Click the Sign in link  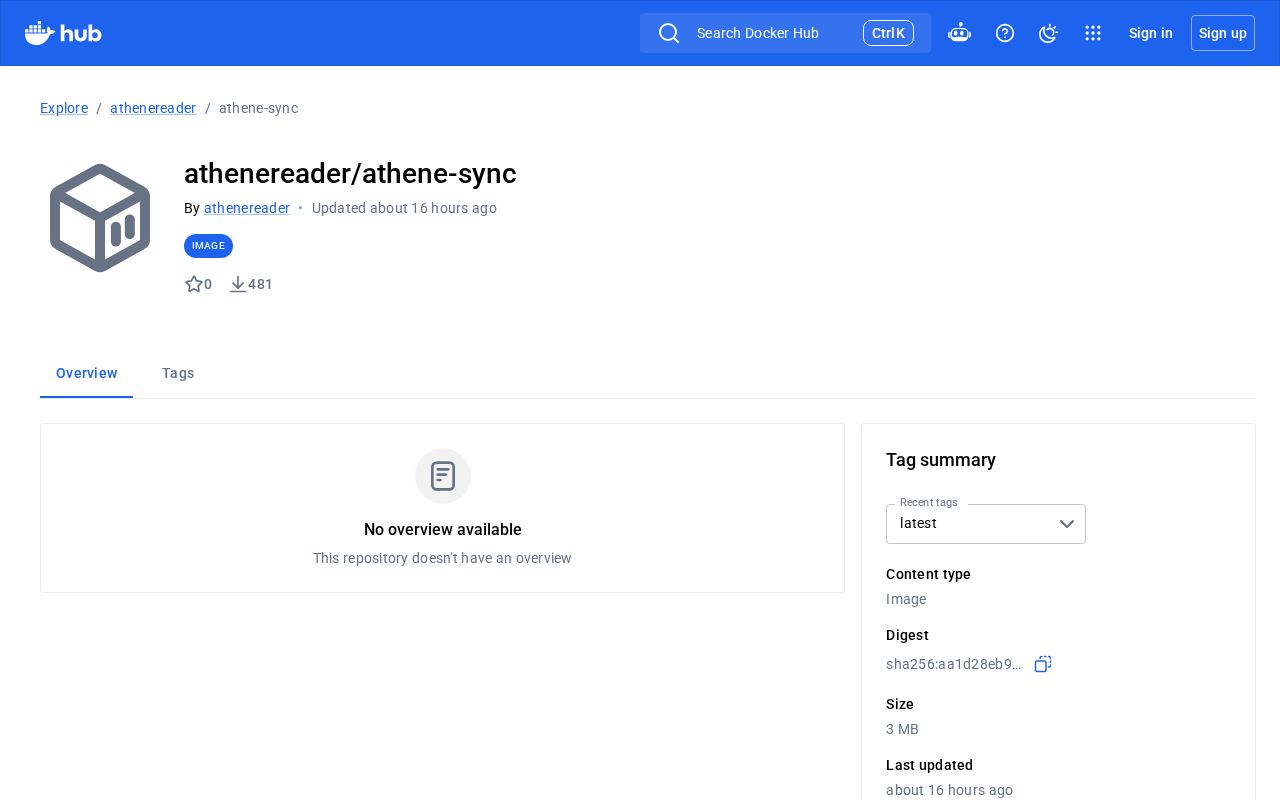[1151, 33]
